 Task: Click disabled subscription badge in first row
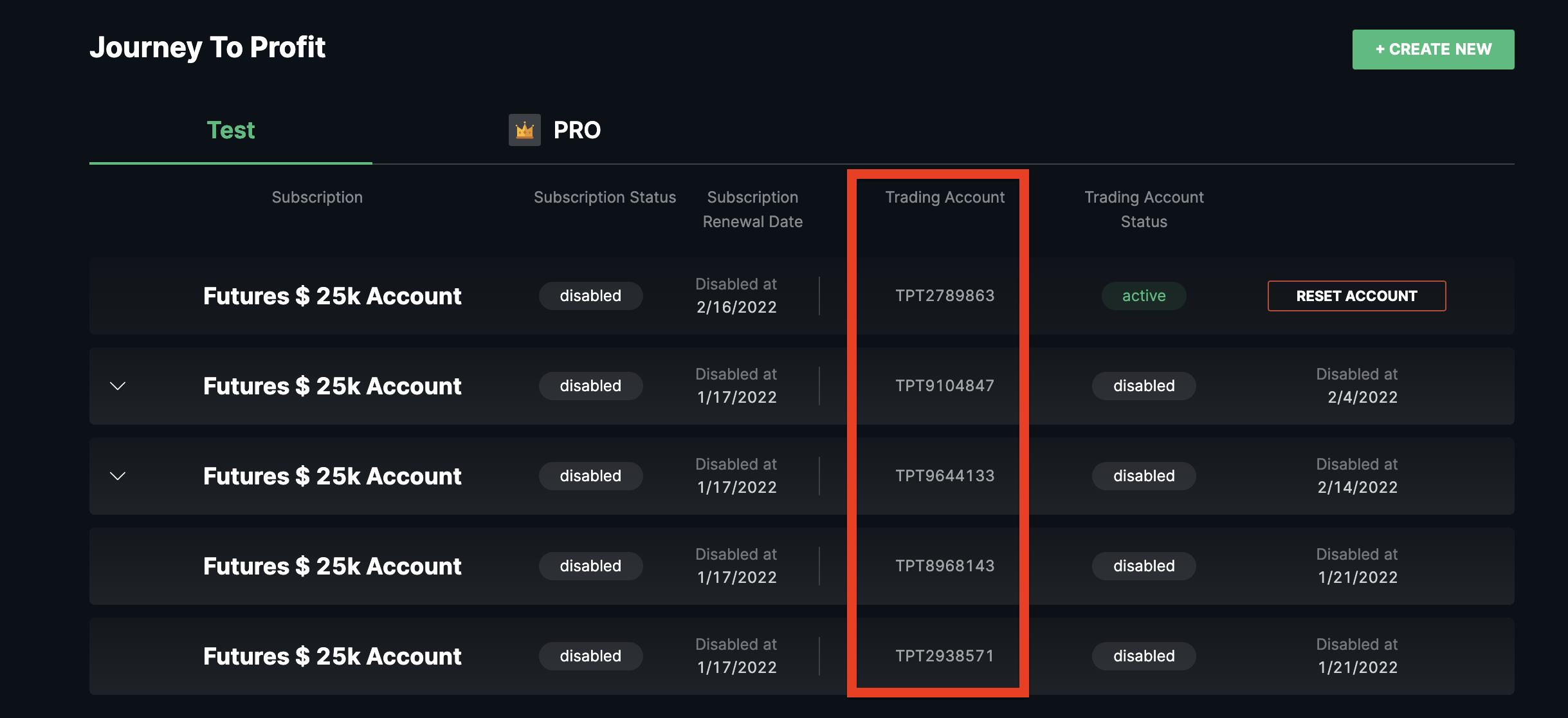(590, 296)
